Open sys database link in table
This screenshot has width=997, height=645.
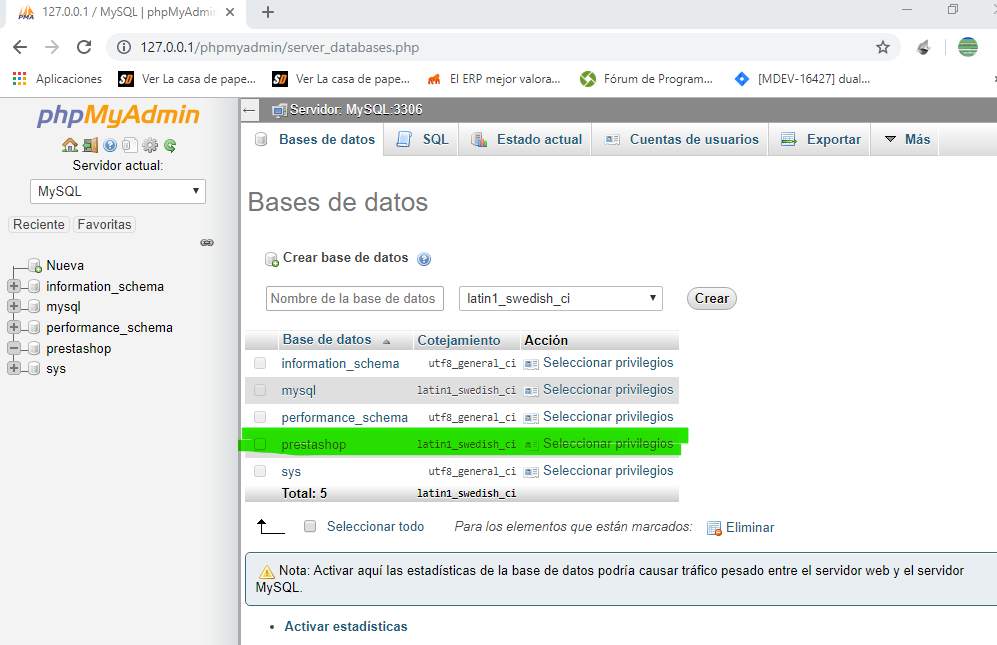291,472
